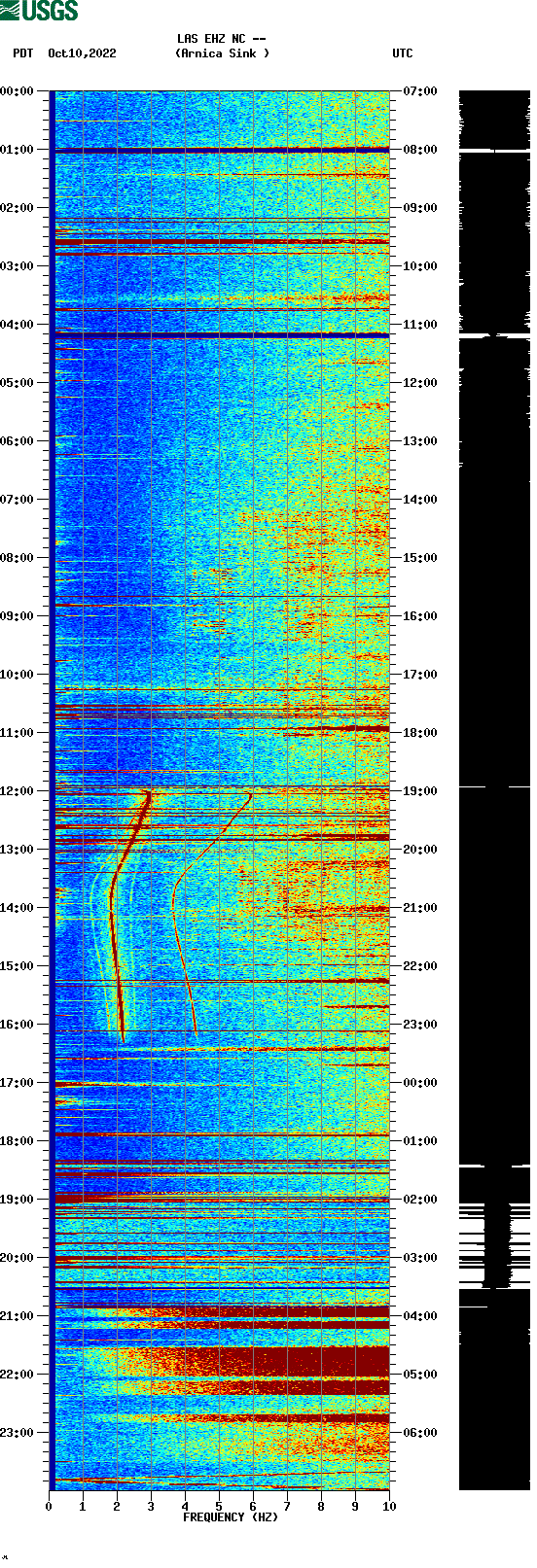
Task: Click the USGS logo
Action: pos(39,11)
